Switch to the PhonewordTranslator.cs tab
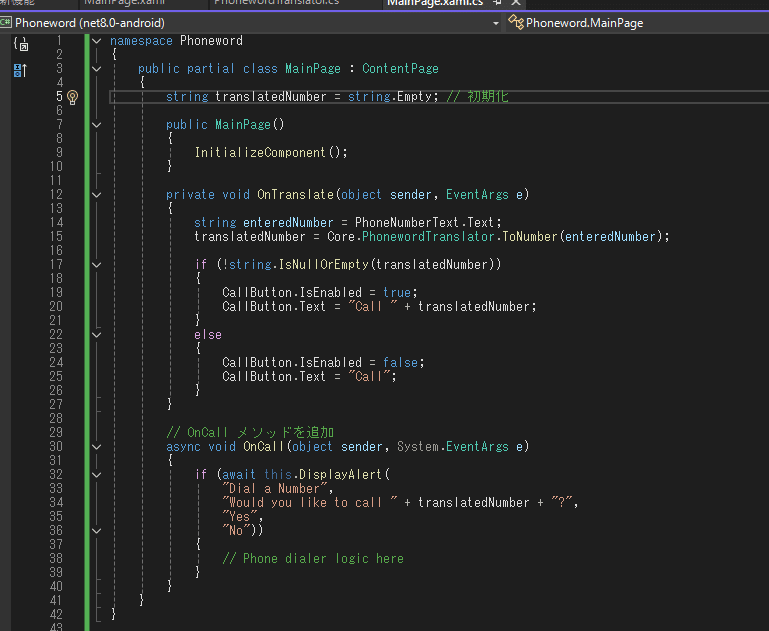The image size is (769, 631). point(276,2)
